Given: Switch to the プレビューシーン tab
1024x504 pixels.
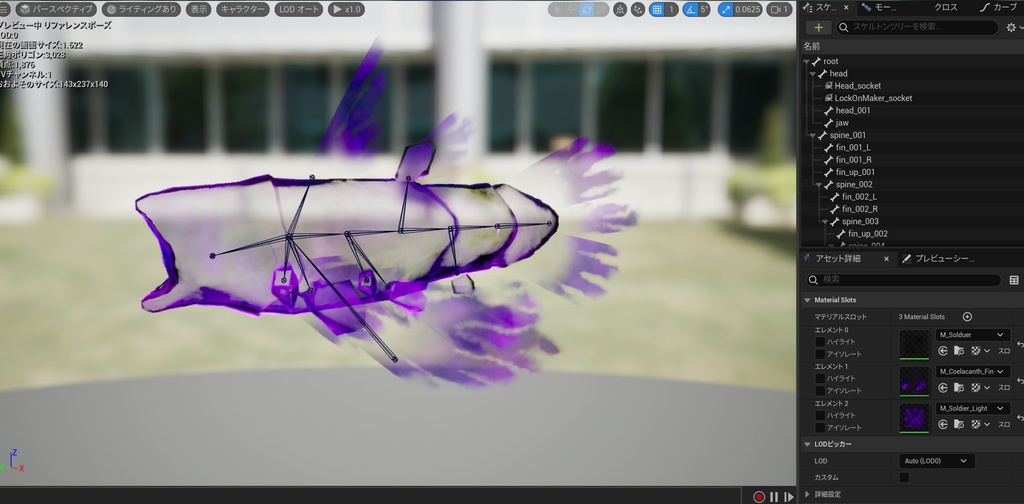Looking at the screenshot, I should 938,259.
